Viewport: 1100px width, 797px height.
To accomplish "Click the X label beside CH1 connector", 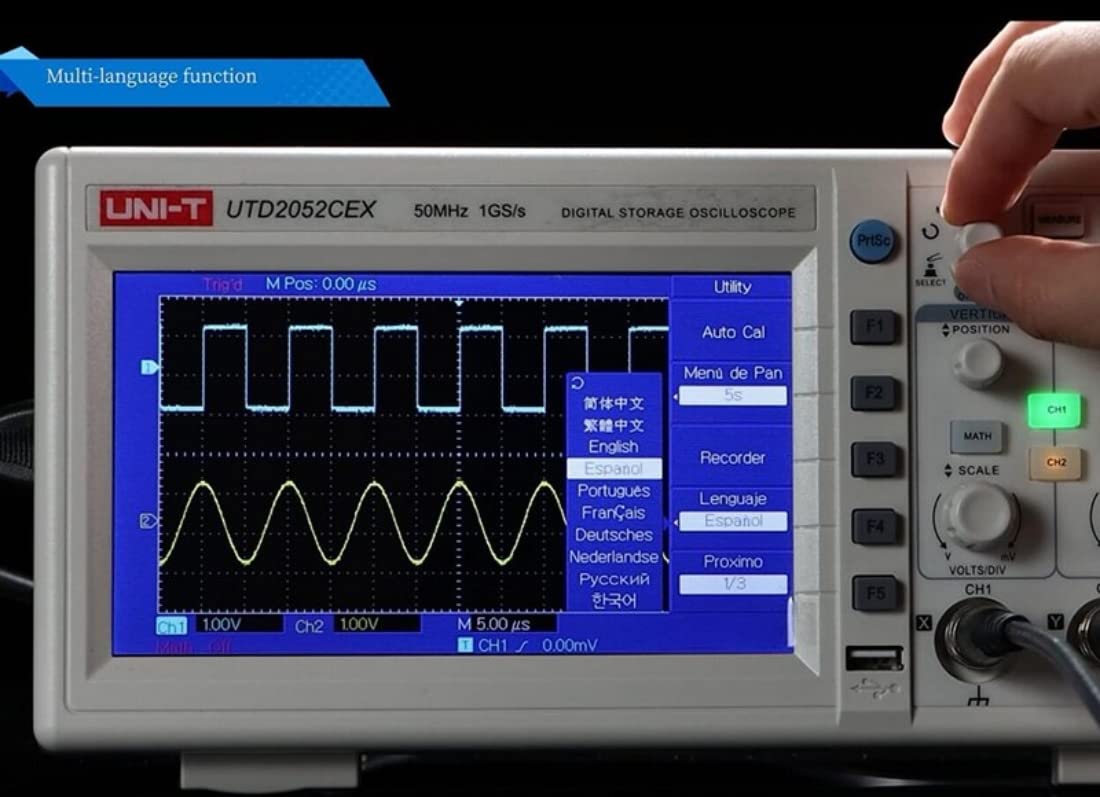I will pyautogui.click(x=924, y=622).
